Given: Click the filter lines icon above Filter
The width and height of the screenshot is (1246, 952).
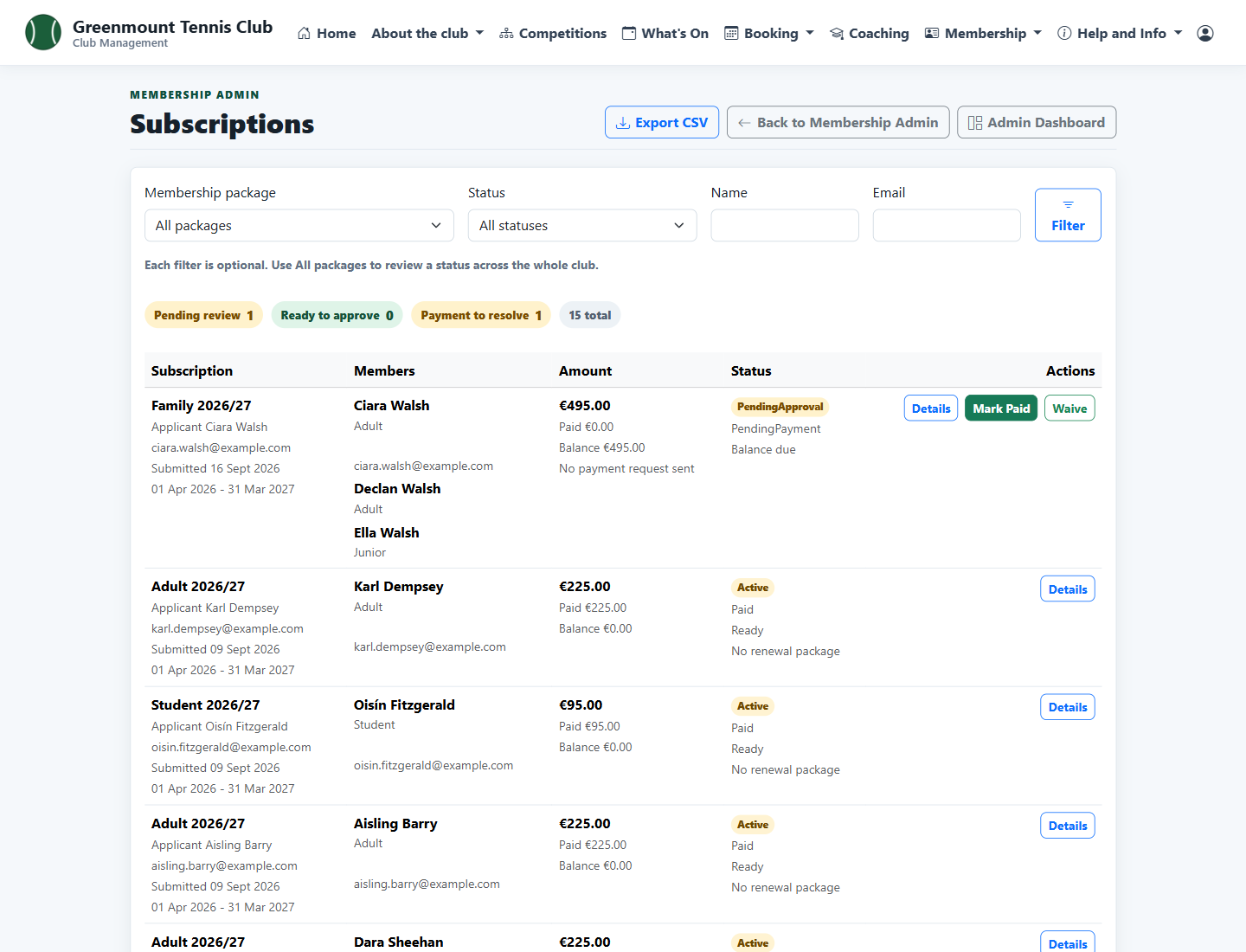Looking at the screenshot, I should [x=1069, y=205].
